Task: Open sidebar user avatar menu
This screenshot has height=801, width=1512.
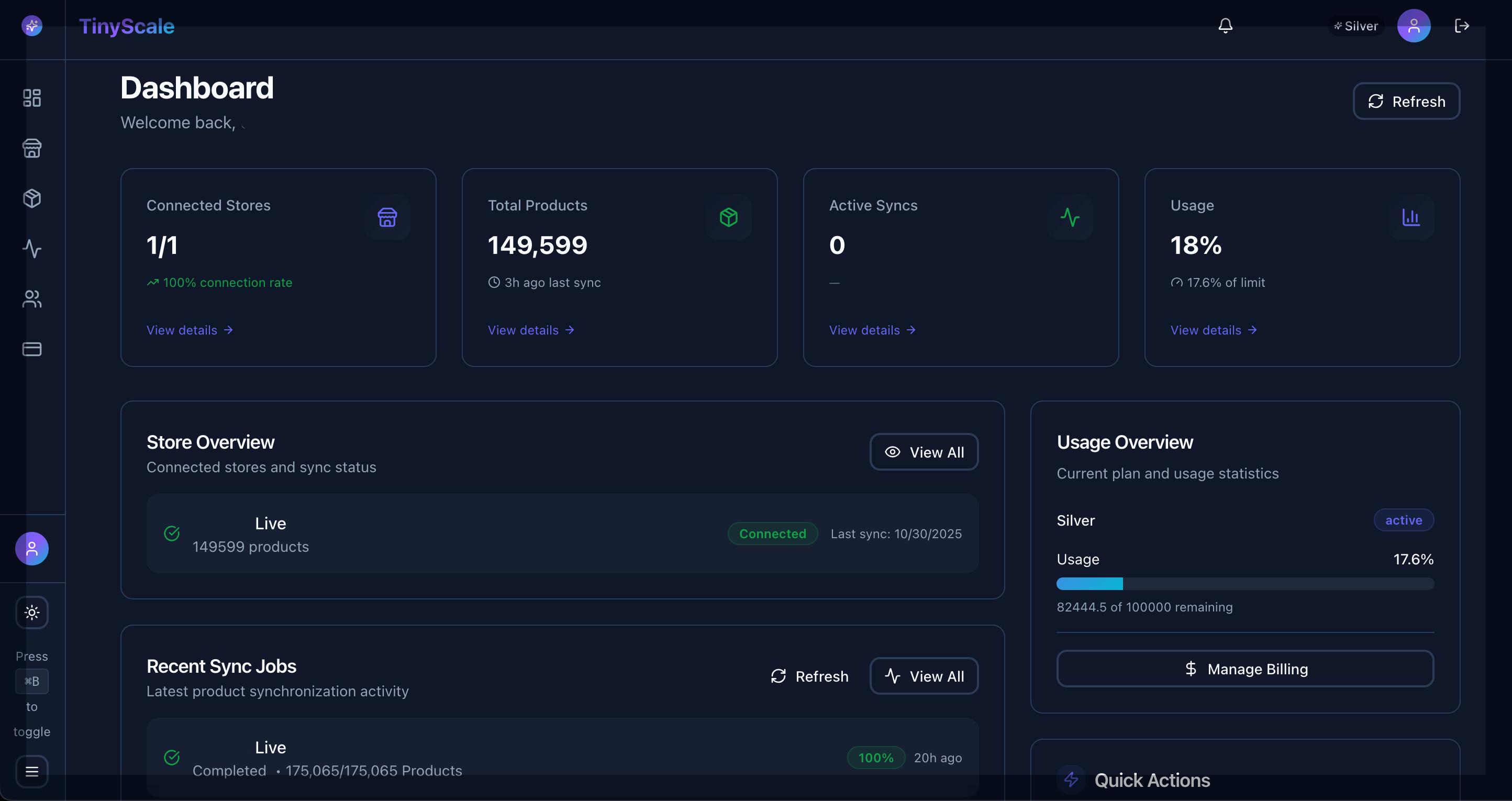Action: click(x=32, y=549)
